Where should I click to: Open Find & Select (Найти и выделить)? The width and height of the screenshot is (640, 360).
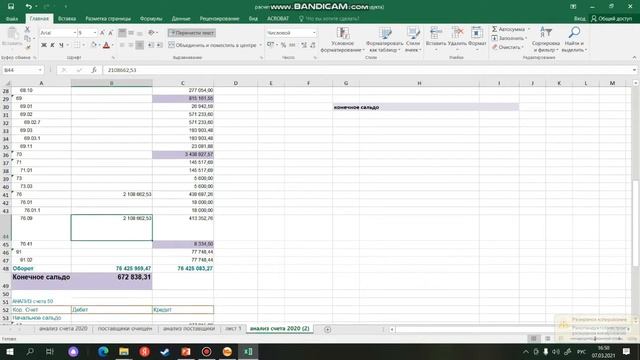tap(574, 40)
